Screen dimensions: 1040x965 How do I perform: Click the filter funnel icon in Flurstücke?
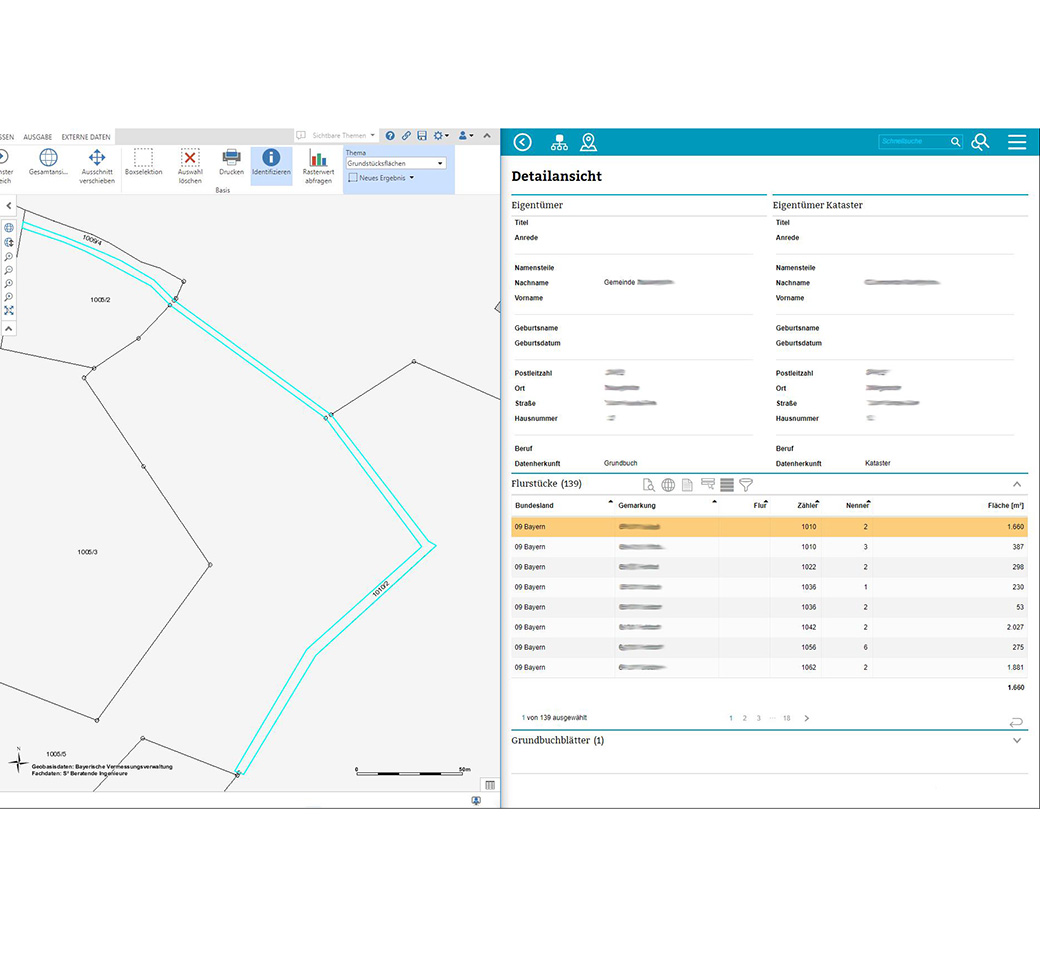pos(746,485)
